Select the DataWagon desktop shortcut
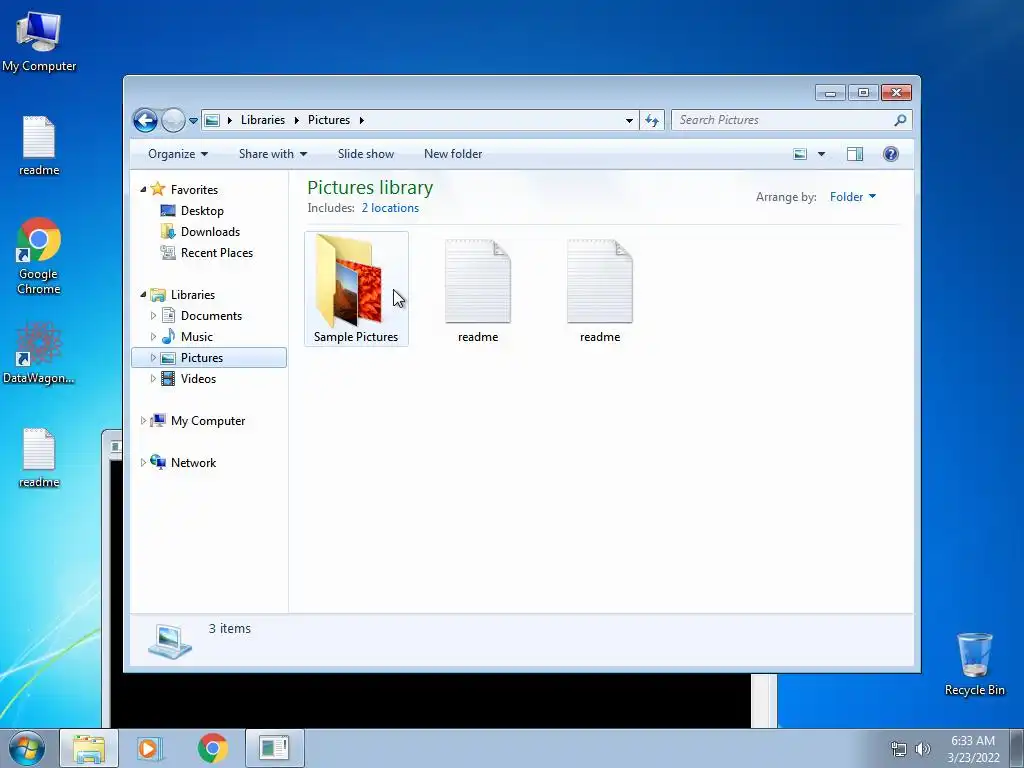This screenshot has height=768, width=1024. 39,353
